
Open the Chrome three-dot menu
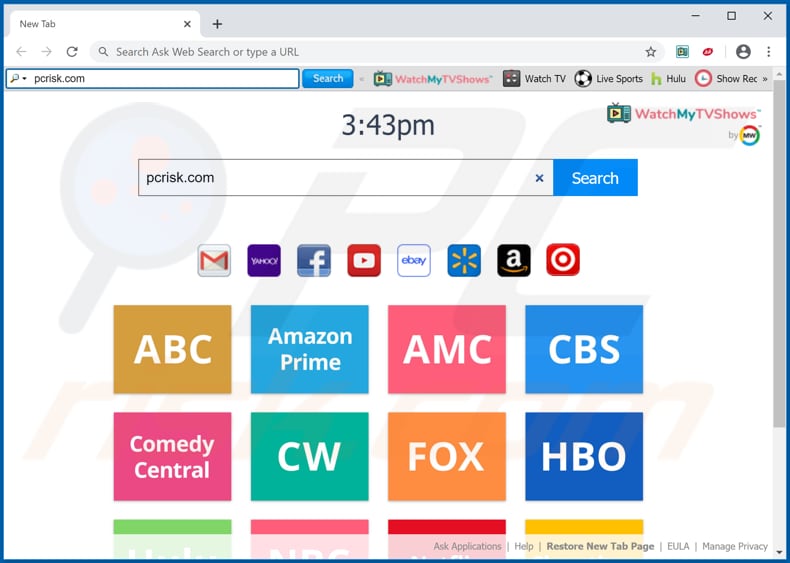coord(768,51)
